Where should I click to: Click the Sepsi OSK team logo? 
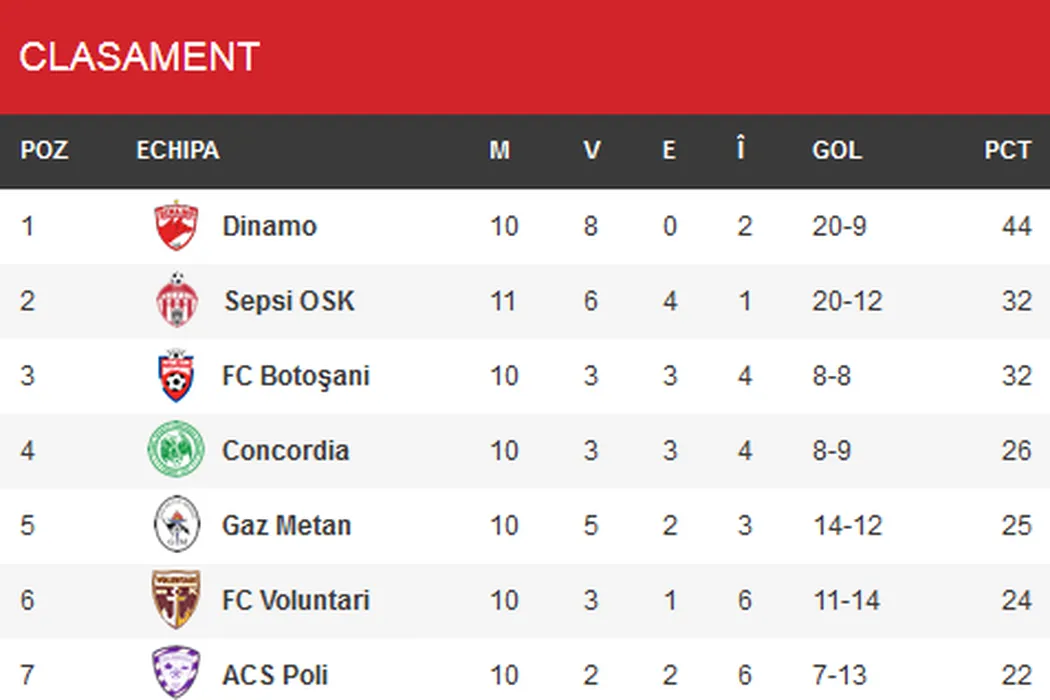point(176,301)
